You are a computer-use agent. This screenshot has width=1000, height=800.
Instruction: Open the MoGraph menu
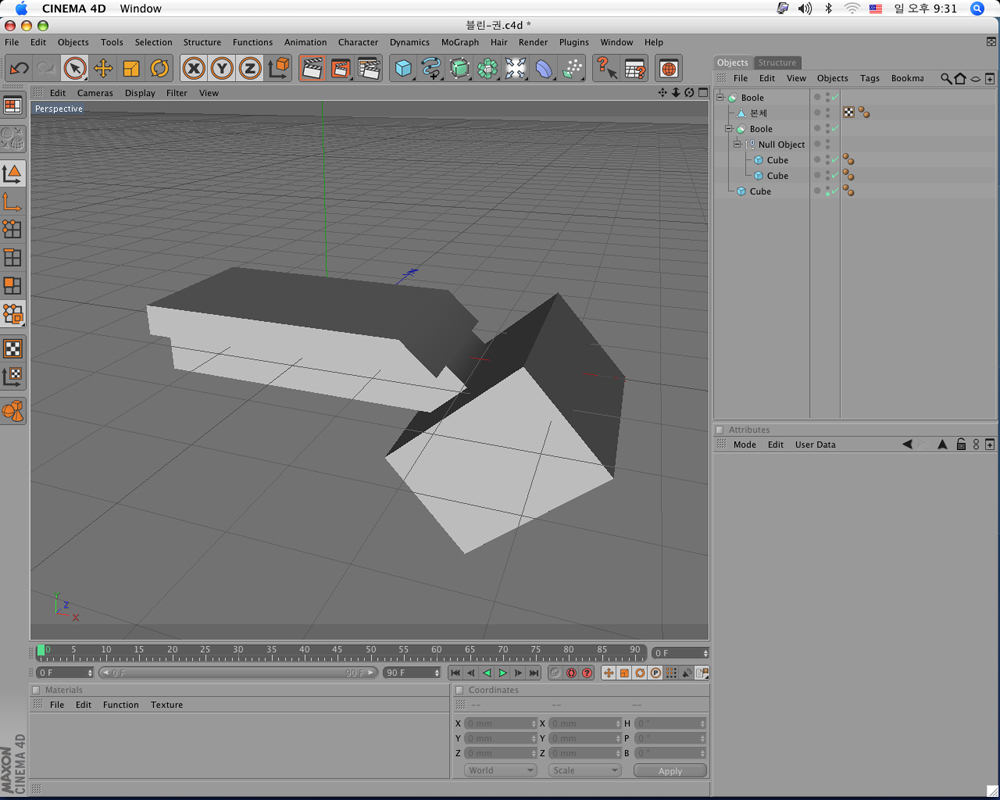(460, 42)
